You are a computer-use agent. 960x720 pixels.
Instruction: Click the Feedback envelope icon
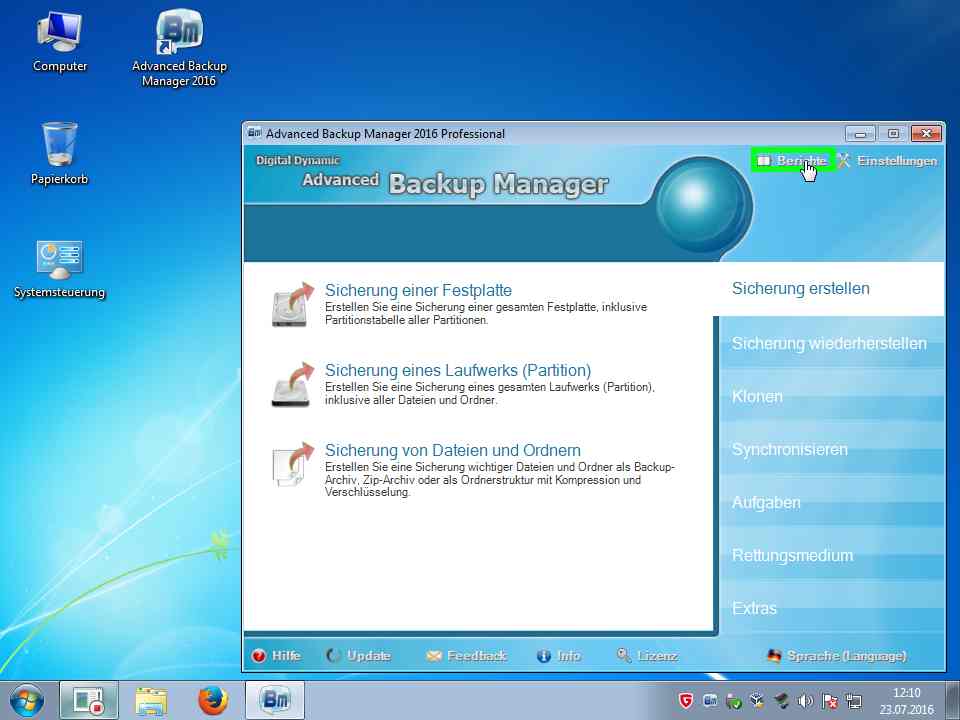(433, 656)
